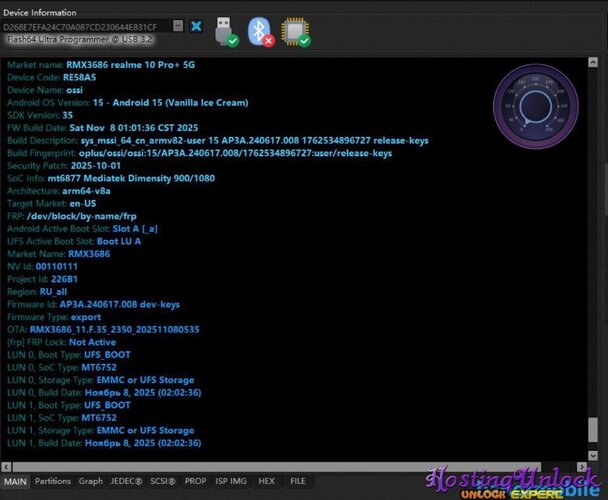The height and width of the screenshot is (500, 608).
Task: Click Android Active Boot Slot A value
Action: (135, 229)
